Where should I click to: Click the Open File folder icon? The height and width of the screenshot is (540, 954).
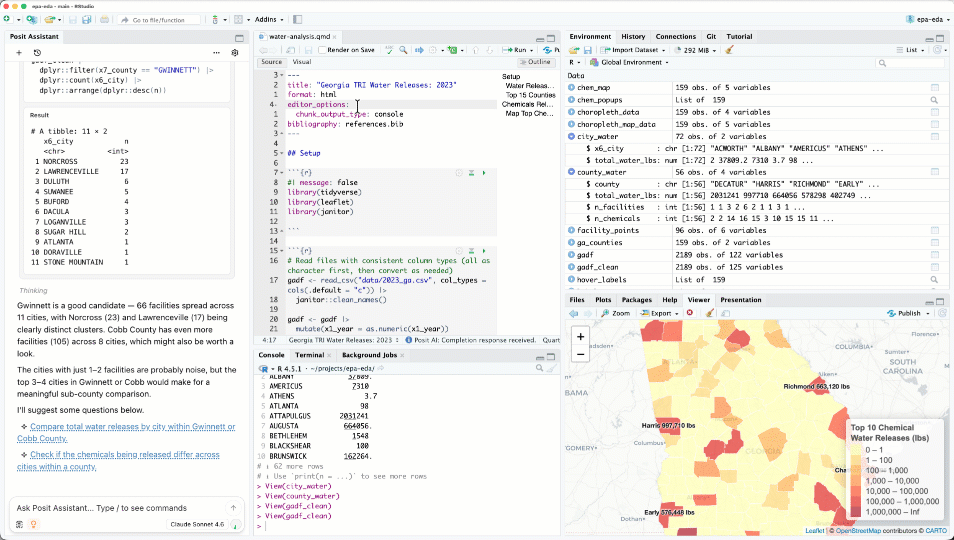(x=50, y=19)
